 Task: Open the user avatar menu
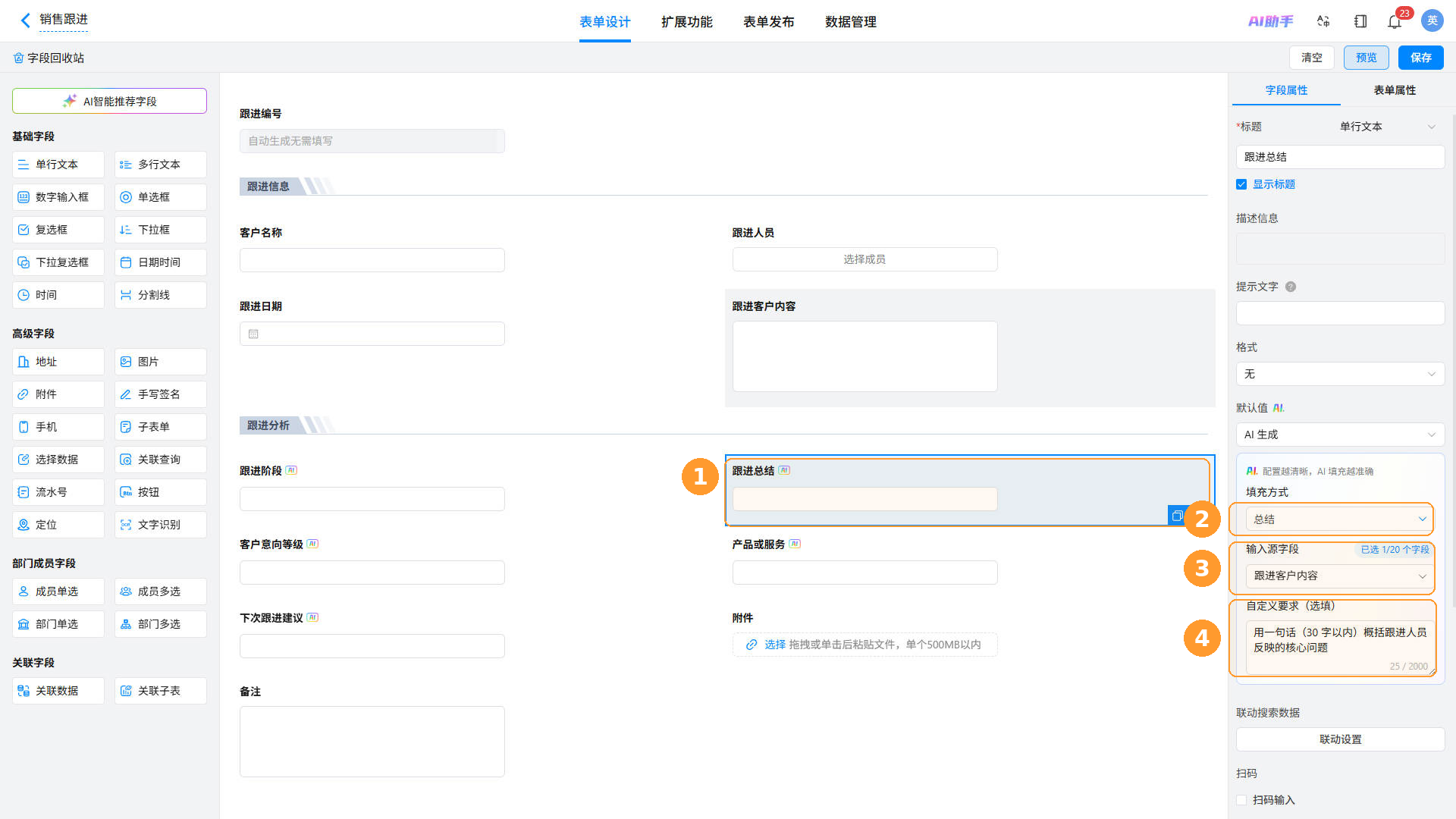click(x=1432, y=21)
